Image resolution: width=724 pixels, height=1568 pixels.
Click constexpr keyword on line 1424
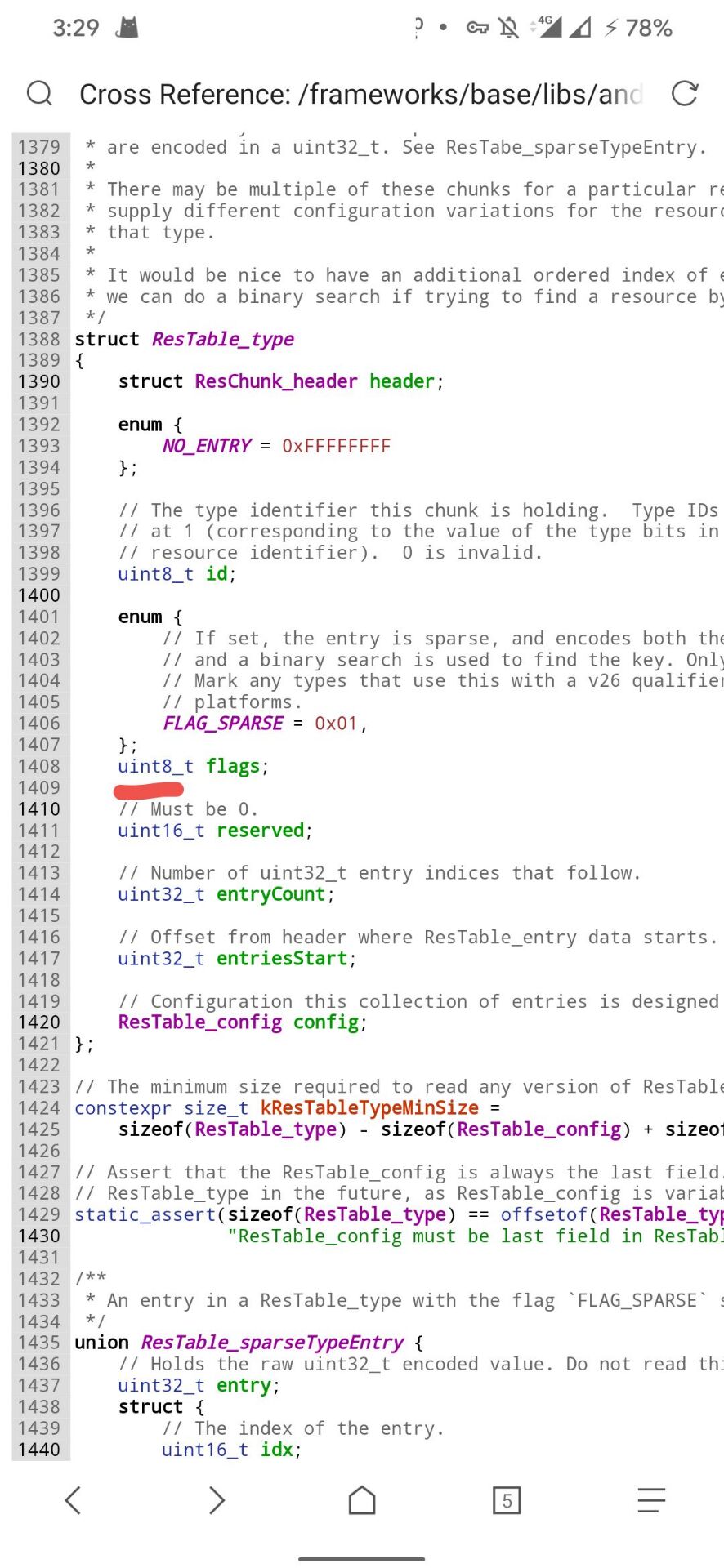(123, 1108)
